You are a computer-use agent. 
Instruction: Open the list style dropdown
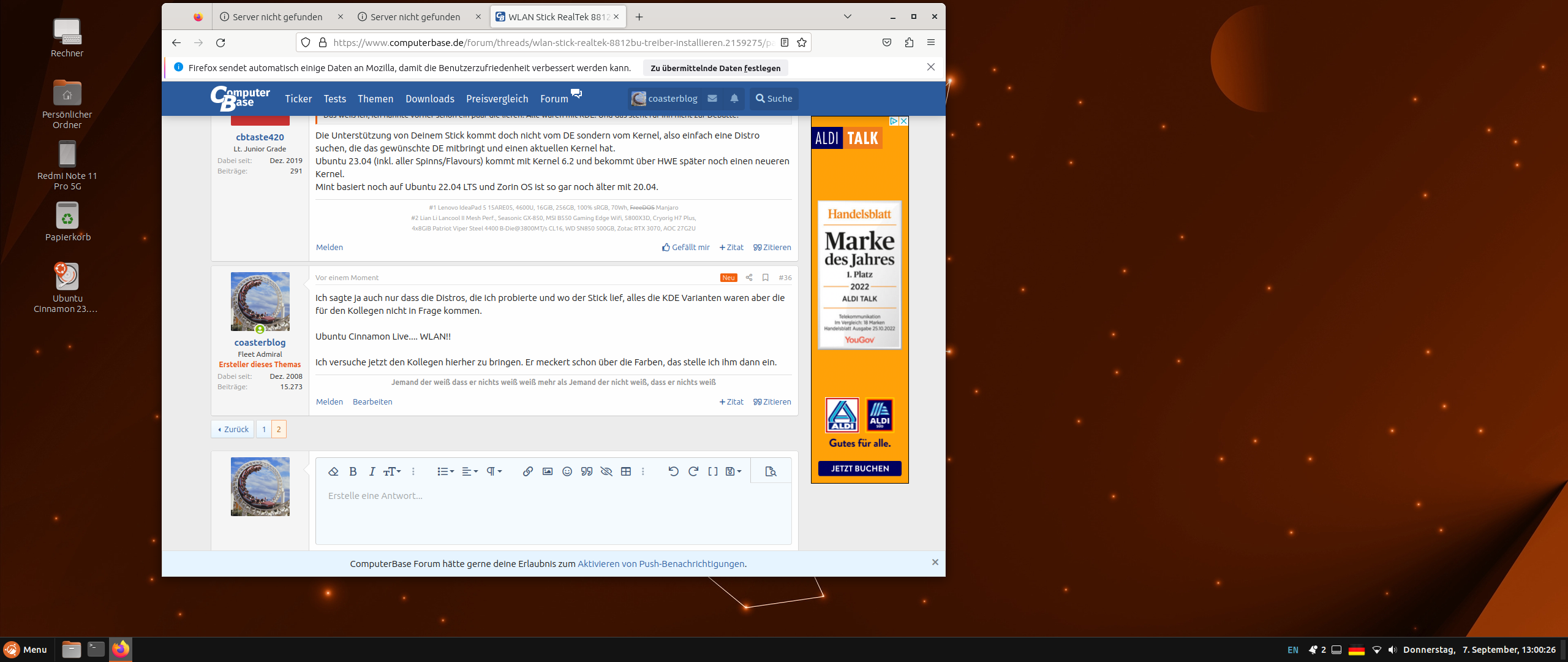click(445, 471)
